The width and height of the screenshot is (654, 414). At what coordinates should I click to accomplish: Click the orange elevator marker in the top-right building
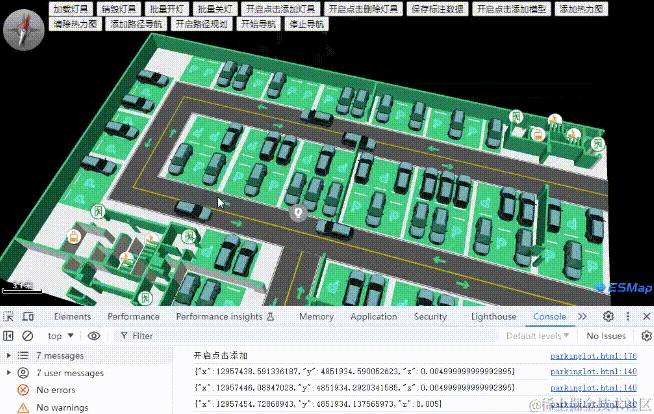538,135
